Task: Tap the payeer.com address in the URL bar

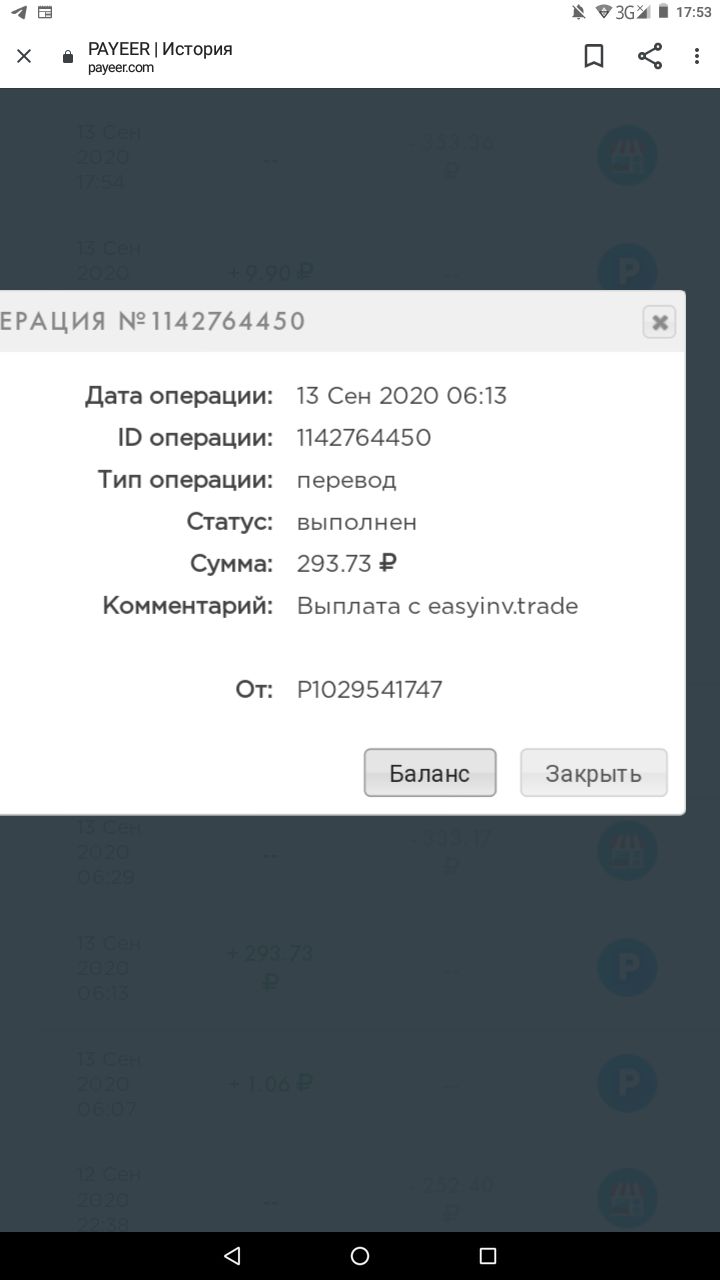Action: click(121, 68)
